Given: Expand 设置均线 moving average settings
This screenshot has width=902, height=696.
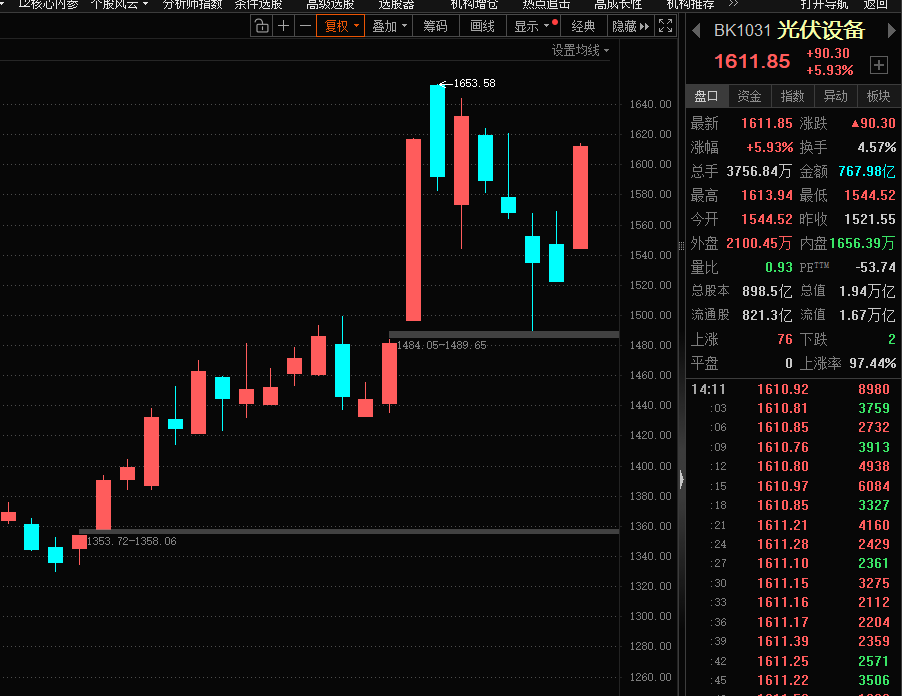Looking at the screenshot, I should (x=580, y=50).
